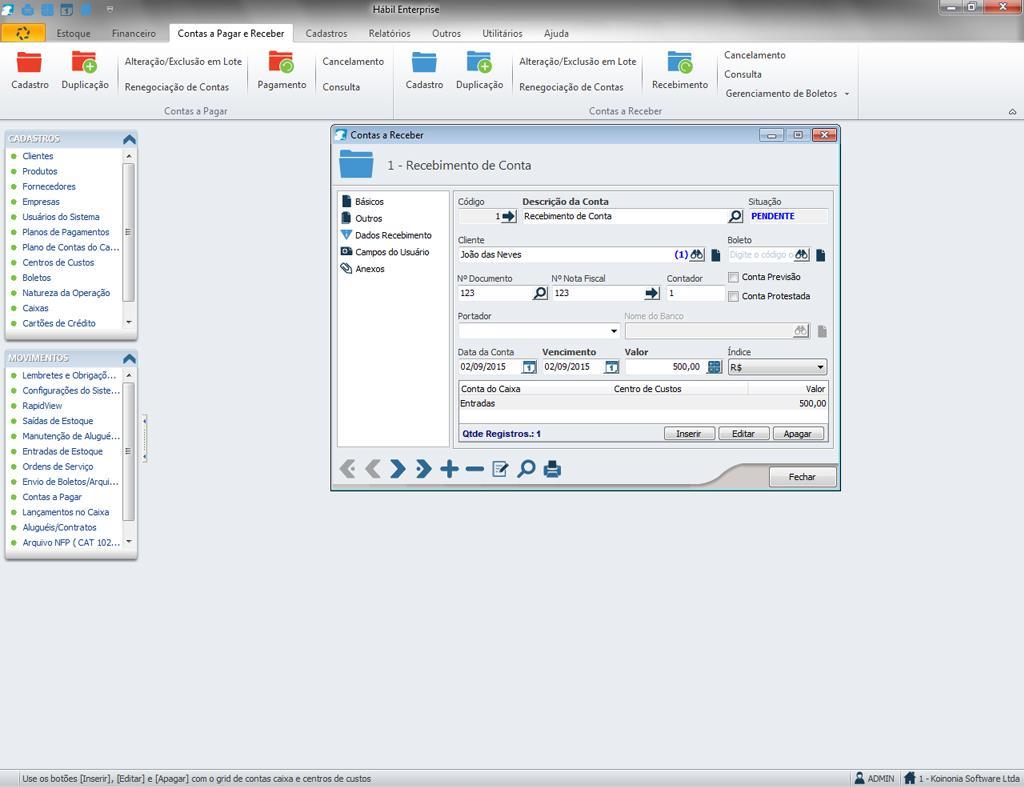Select the Entradas row in grid

click(643, 404)
